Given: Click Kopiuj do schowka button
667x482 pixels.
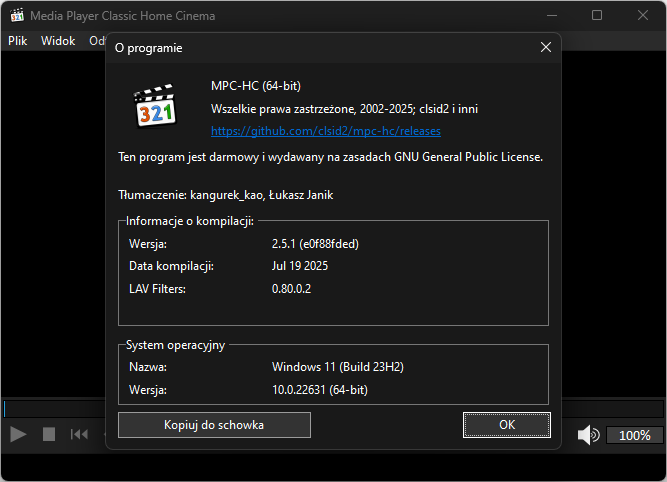Looking at the screenshot, I should pyautogui.click(x=214, y=425).
